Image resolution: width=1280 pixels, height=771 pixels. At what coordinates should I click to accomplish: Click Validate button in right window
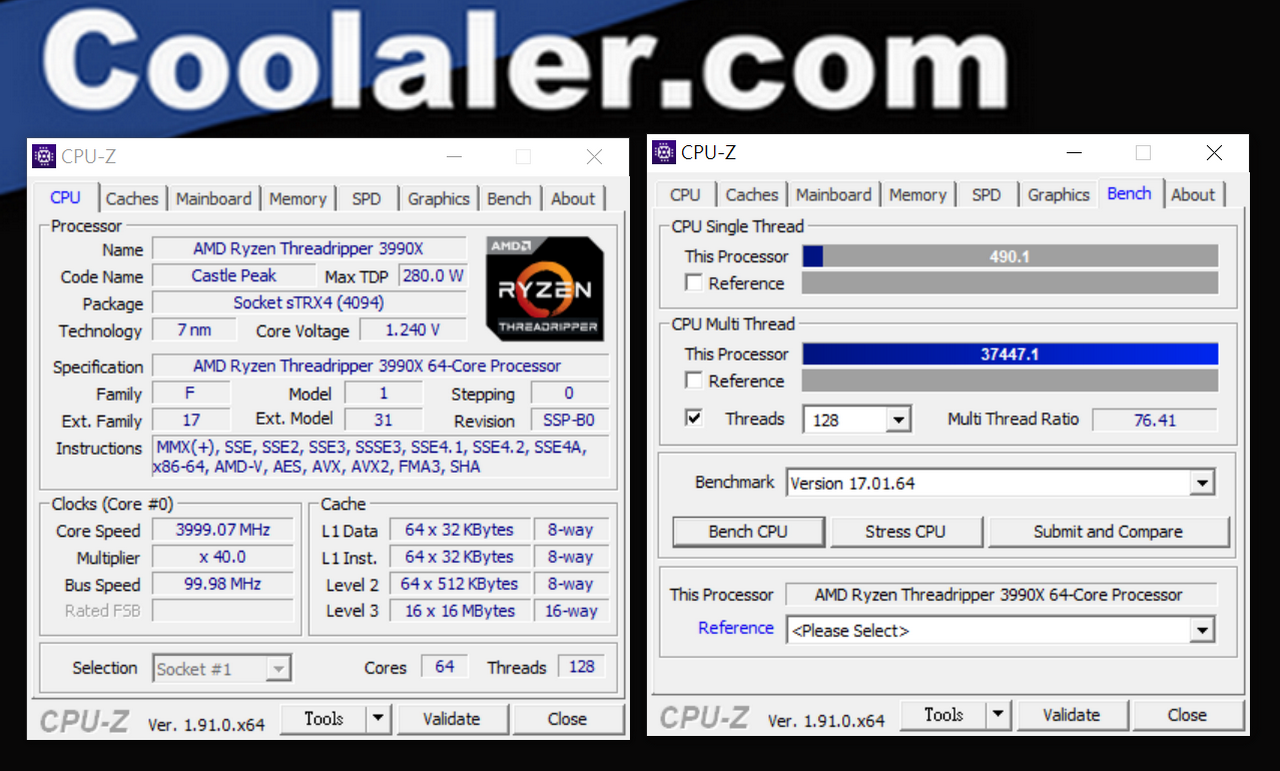[1072, 715]
